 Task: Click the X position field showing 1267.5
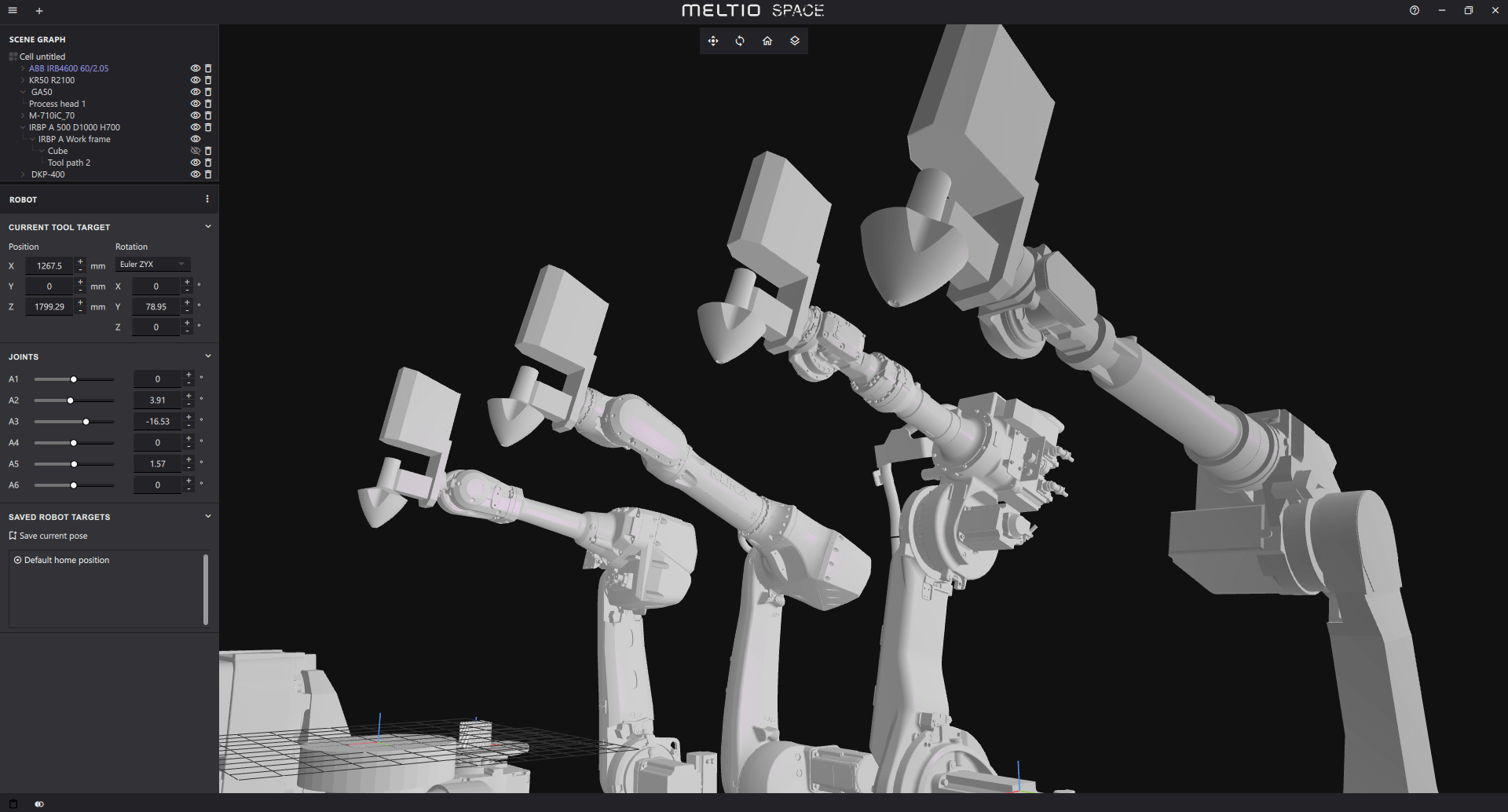pyautogui.click(x=49, y=265)
